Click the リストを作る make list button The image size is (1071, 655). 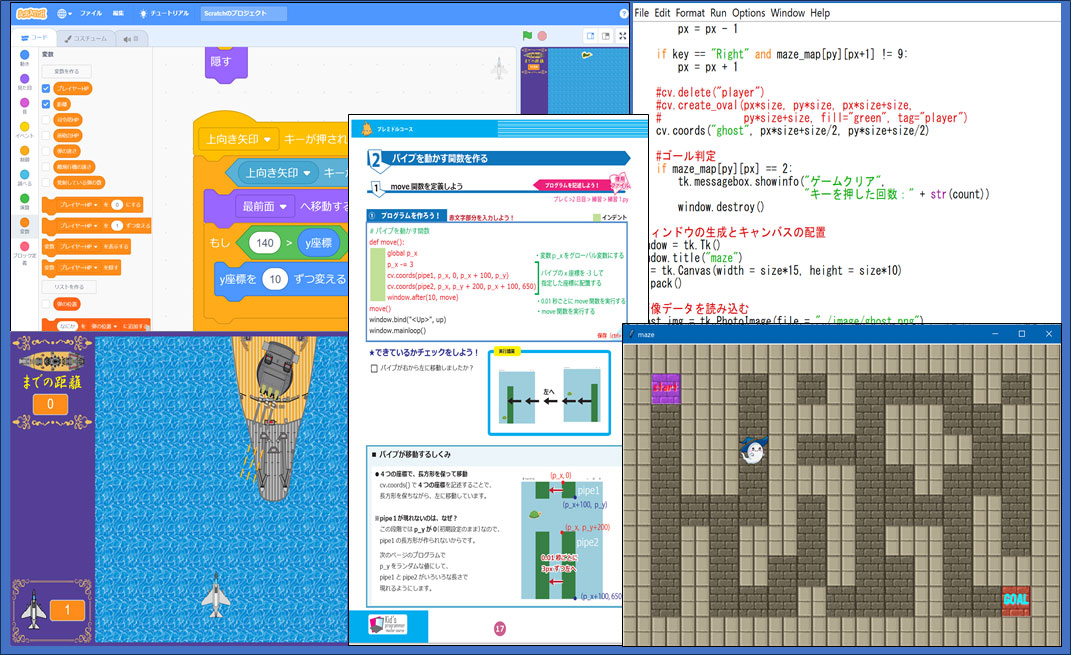[x=69, y=287]
